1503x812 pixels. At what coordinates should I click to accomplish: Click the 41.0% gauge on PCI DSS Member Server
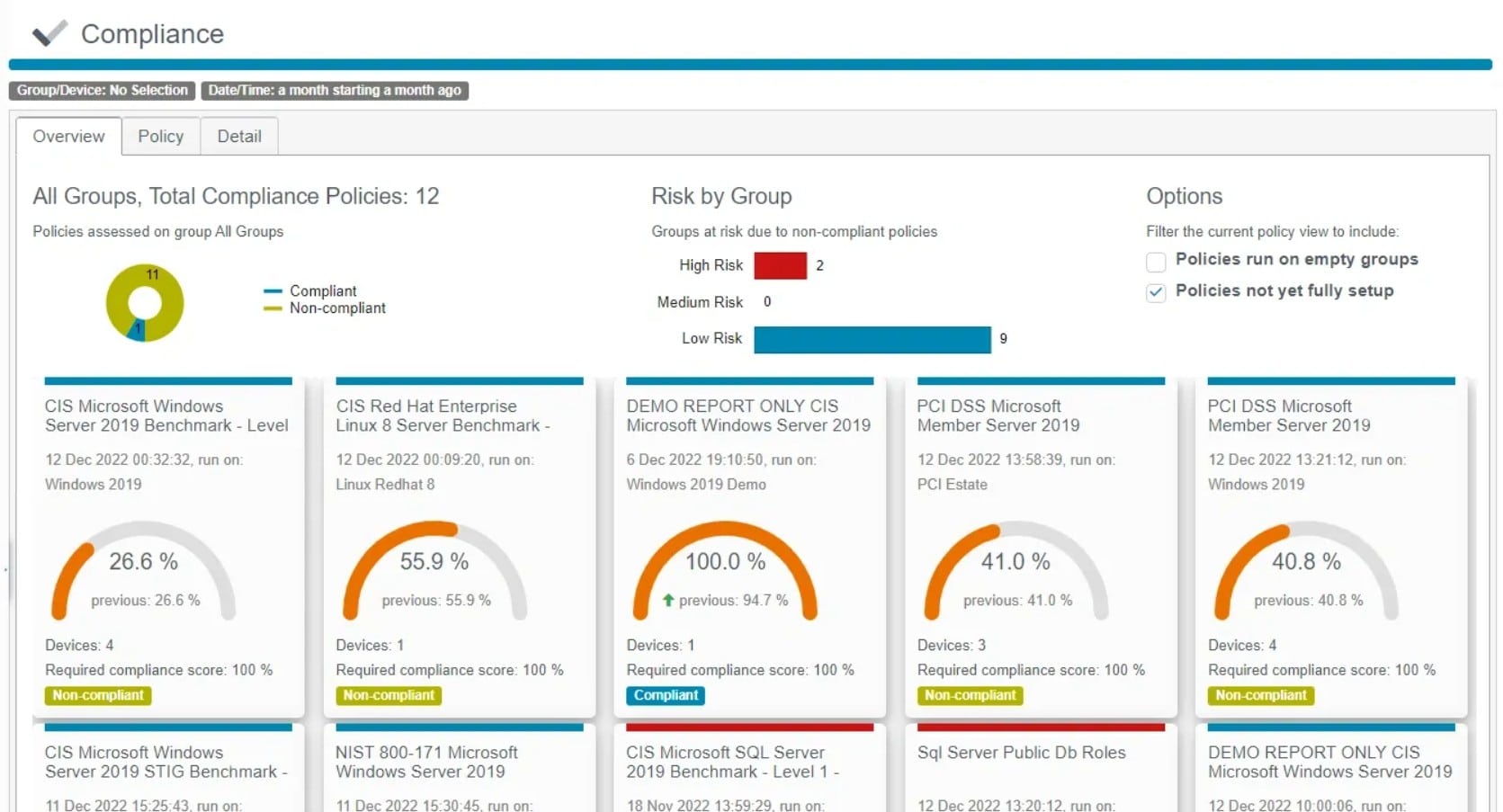[x=1014, y=562]
